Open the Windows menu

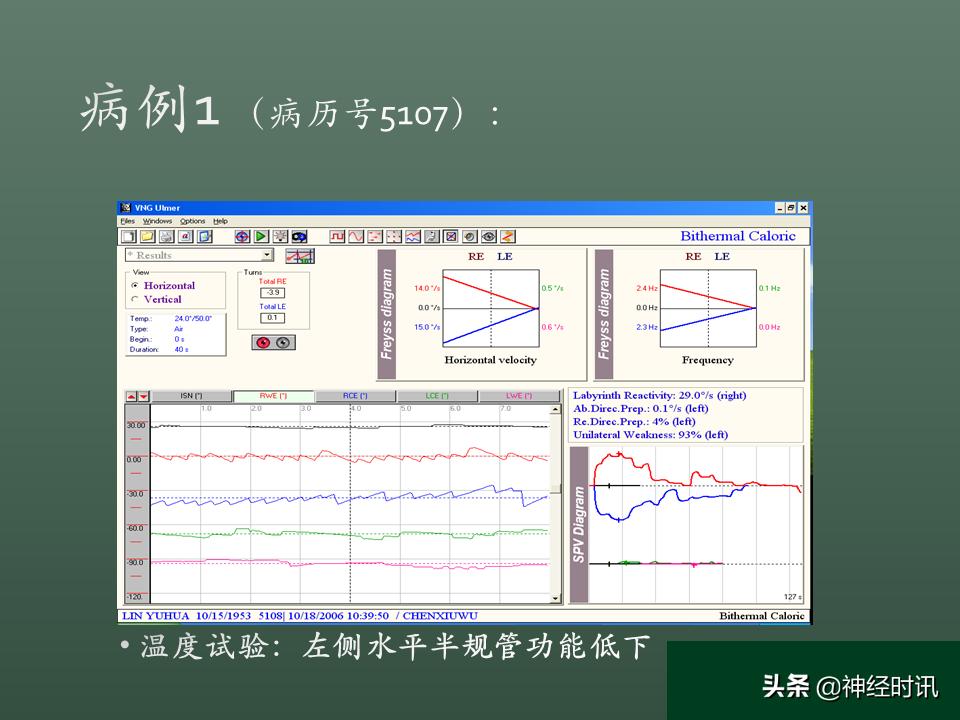click(x=157, y=221)
